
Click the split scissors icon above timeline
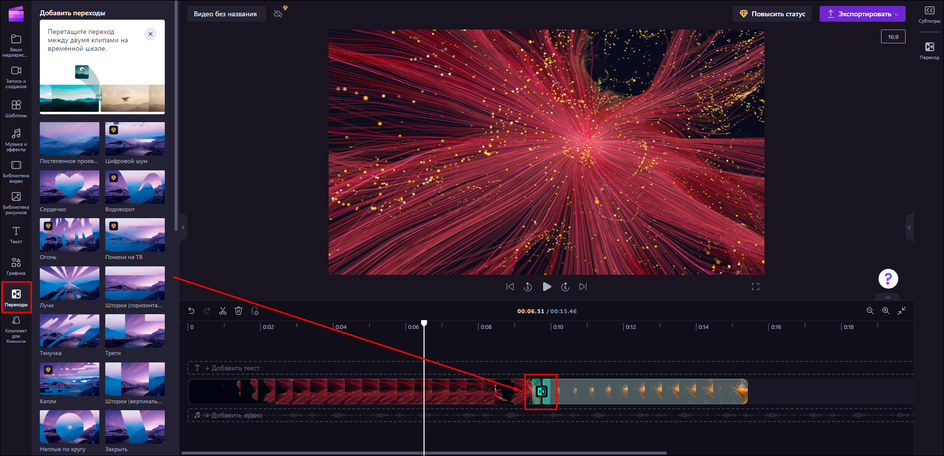coord(223,311)
